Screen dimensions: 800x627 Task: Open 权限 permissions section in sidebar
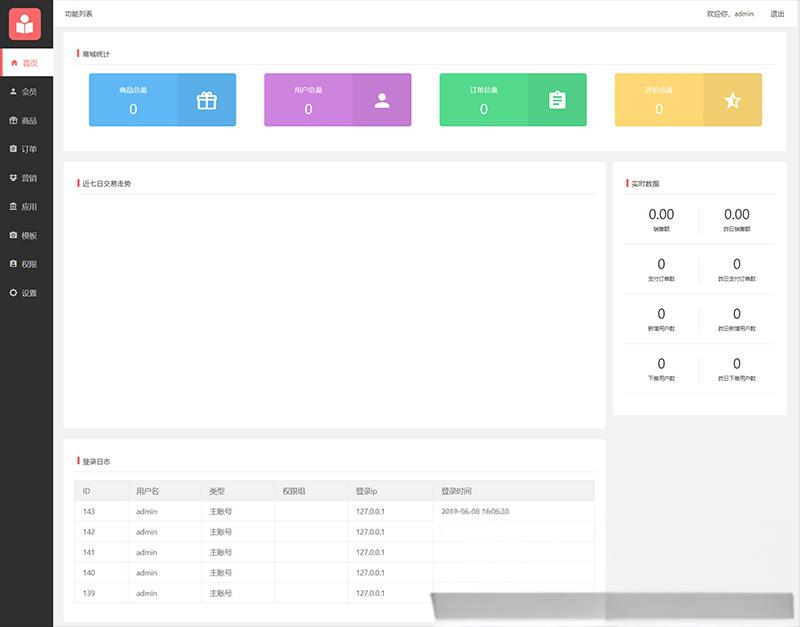pyautogui.click(x=26, y=264)
